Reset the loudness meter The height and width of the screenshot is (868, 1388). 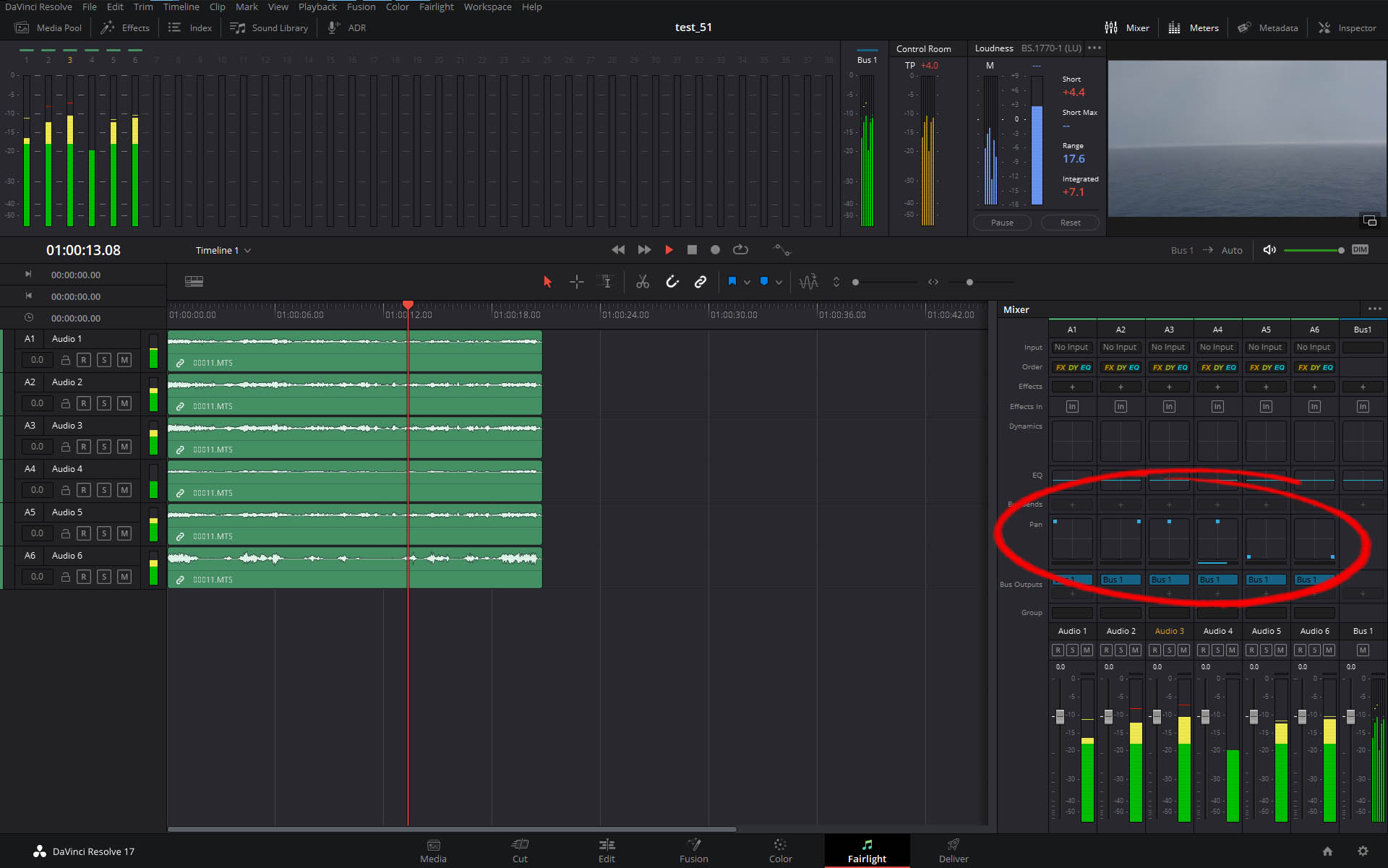click(x=1070, y=223)
